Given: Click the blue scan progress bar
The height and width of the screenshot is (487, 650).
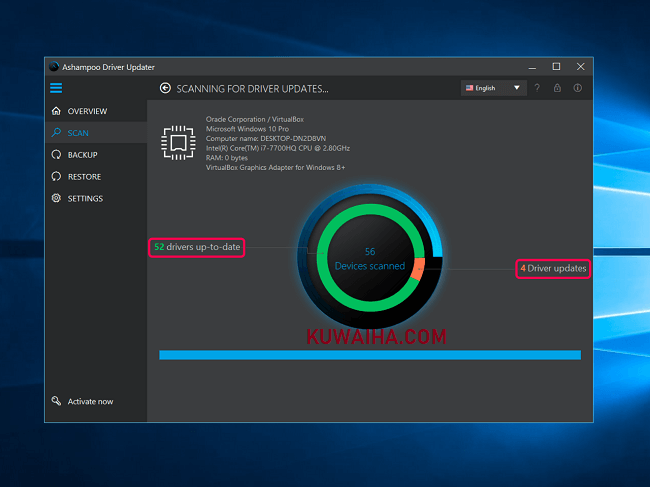Looking at the screenshot, I should (370, 355).
